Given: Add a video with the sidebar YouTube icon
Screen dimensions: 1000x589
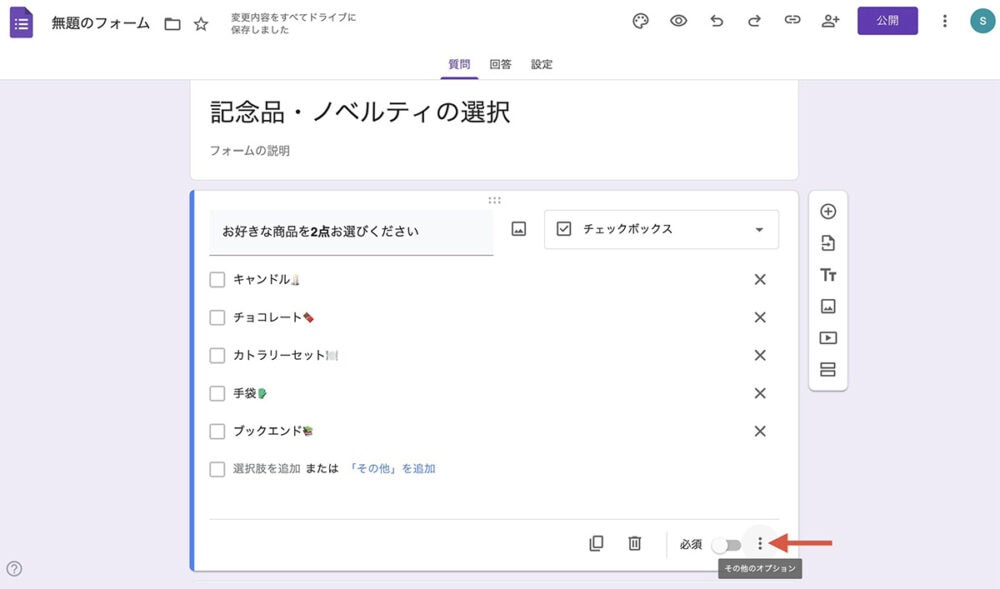Looking at the screenshot, I should point(827,337).
